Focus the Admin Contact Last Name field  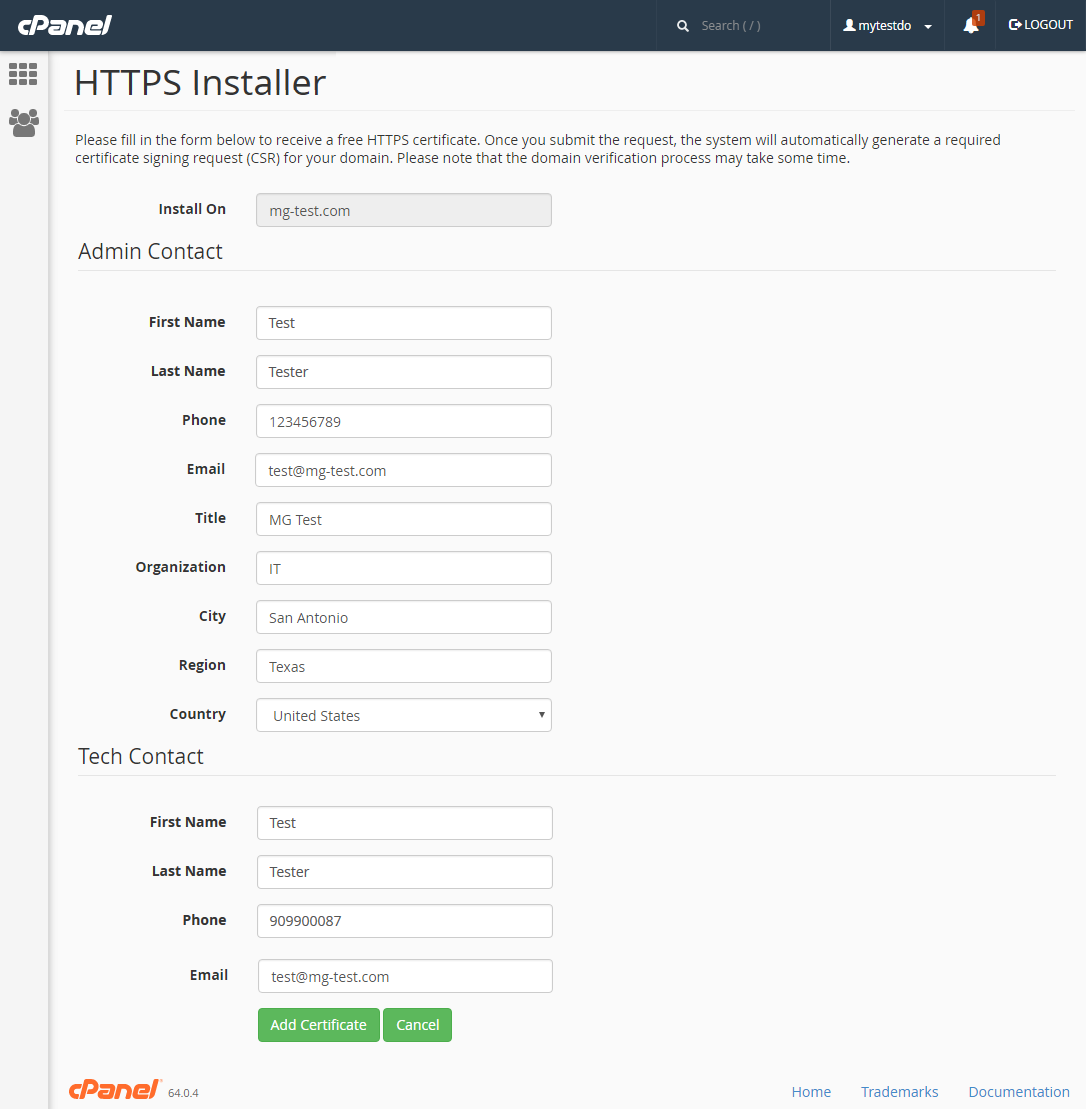pyautogui.click(x=403, y=372)
